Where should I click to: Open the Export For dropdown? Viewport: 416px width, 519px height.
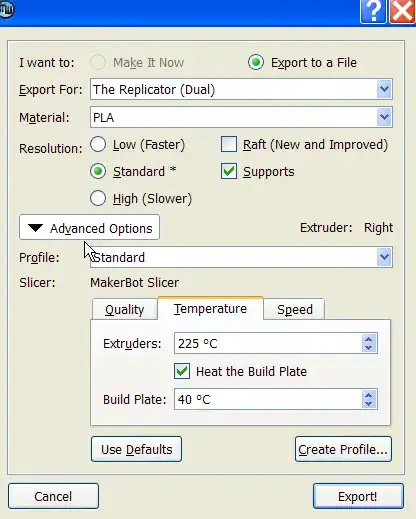coord(241,89)
